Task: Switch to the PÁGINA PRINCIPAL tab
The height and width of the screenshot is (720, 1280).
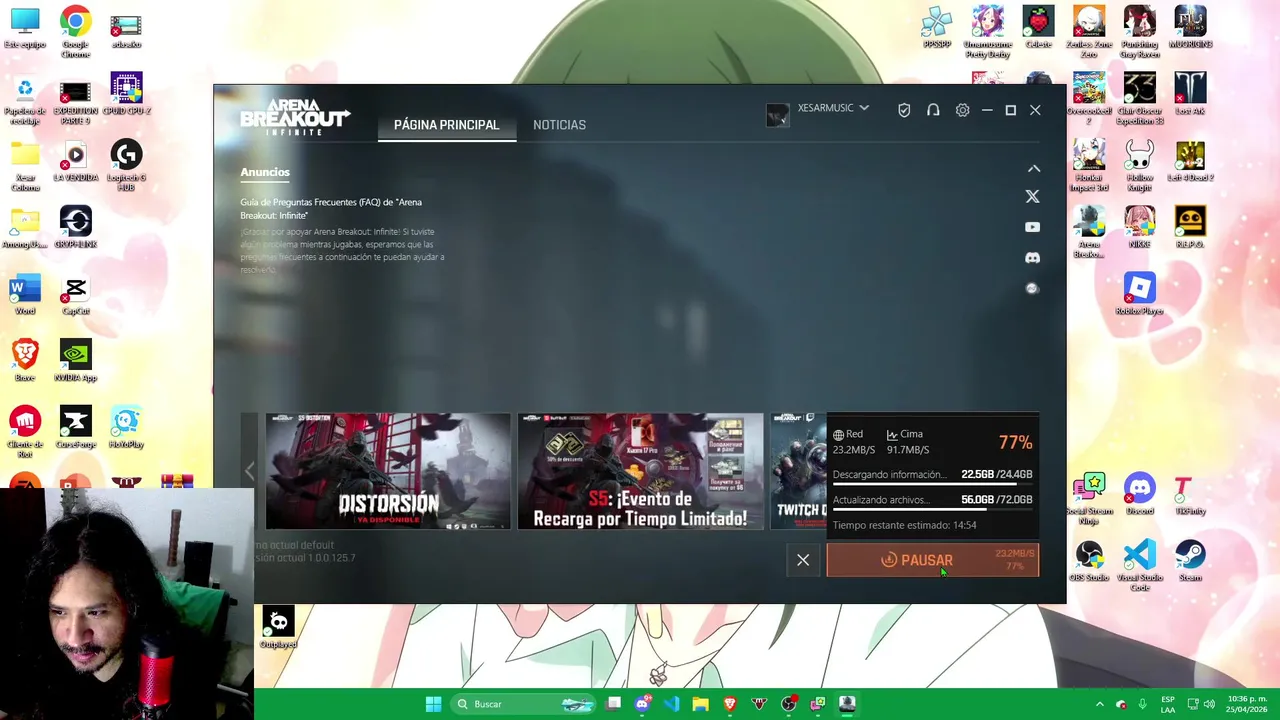Action: coord(446,125)
